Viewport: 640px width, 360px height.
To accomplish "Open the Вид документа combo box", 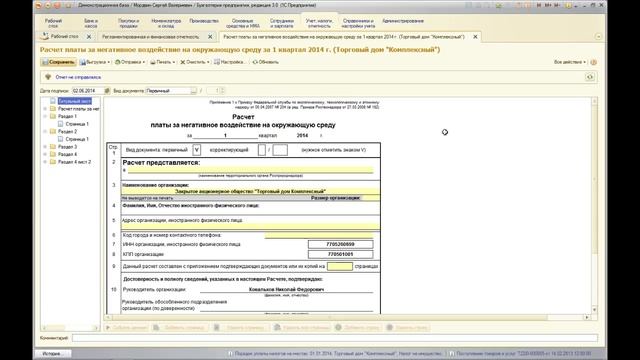I will point(193,91).
